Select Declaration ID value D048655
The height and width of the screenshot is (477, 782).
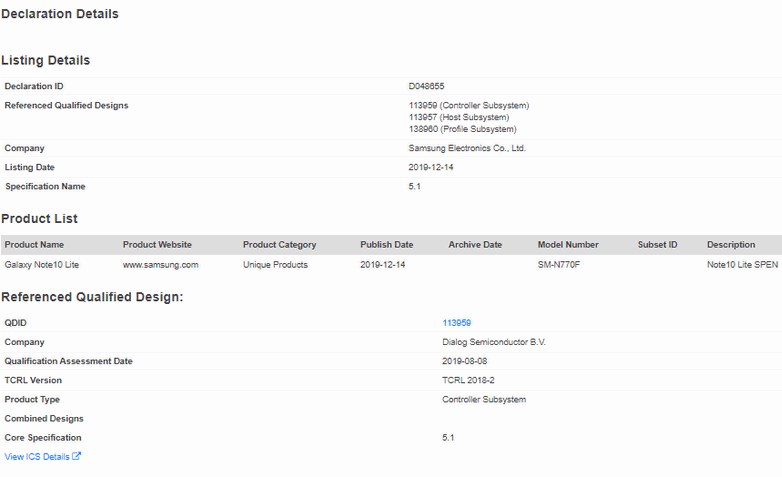426,86
